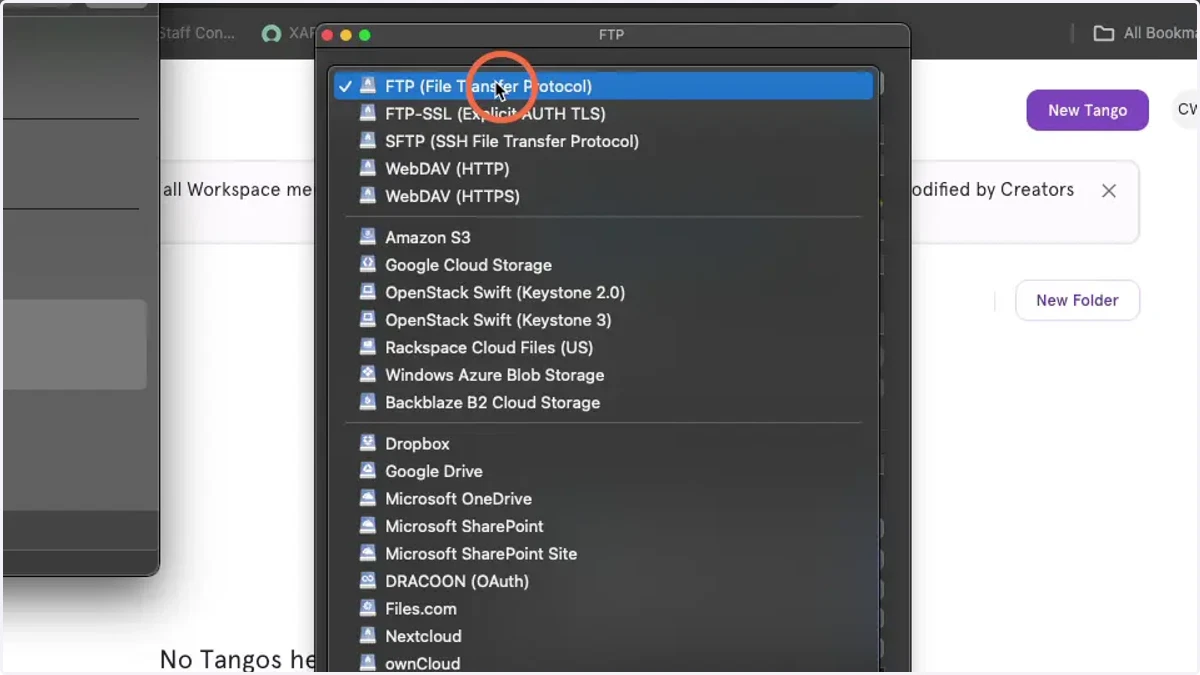This screenshot has height=675, width=1200.
Task: Dismiss the workspace notice banner
Action: tap(1108, 191)
